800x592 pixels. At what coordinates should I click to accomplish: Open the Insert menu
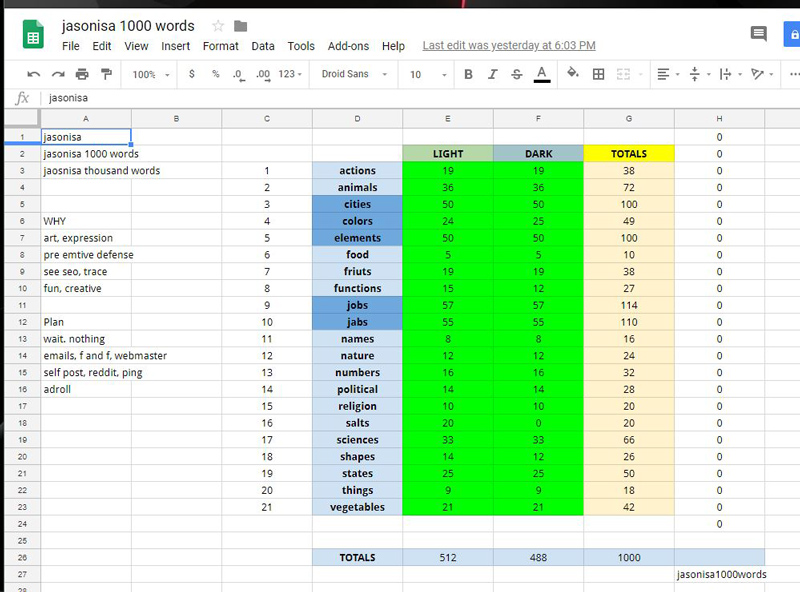[176, 46]
